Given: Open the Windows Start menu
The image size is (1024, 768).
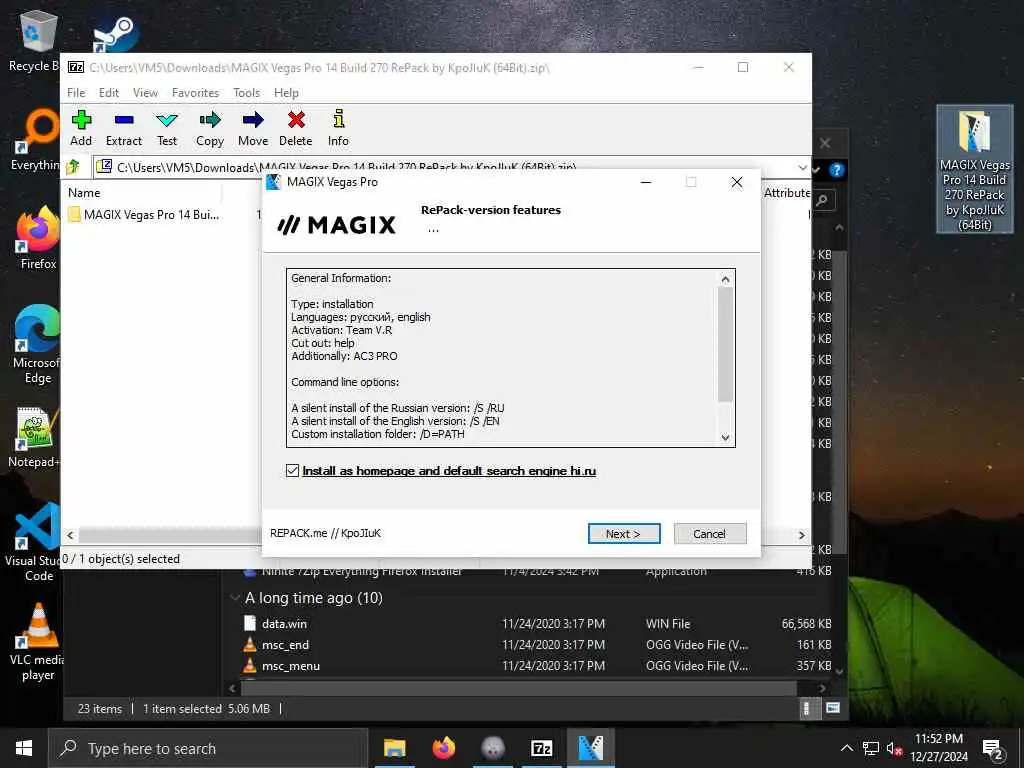Looking at the screenshot, I should (24, 748).
